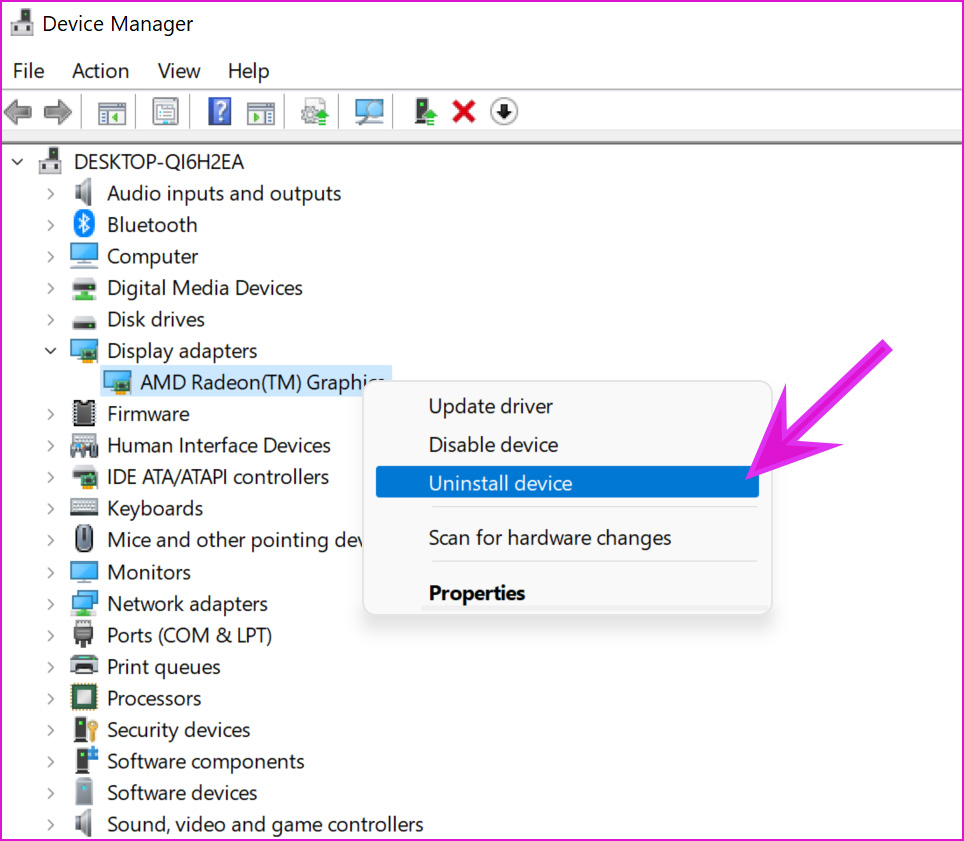Click the Bluetooth category icon
Image resolution: width=964 pixels, height=841 pixels.
pyautogui.click(x=84, y=224)
